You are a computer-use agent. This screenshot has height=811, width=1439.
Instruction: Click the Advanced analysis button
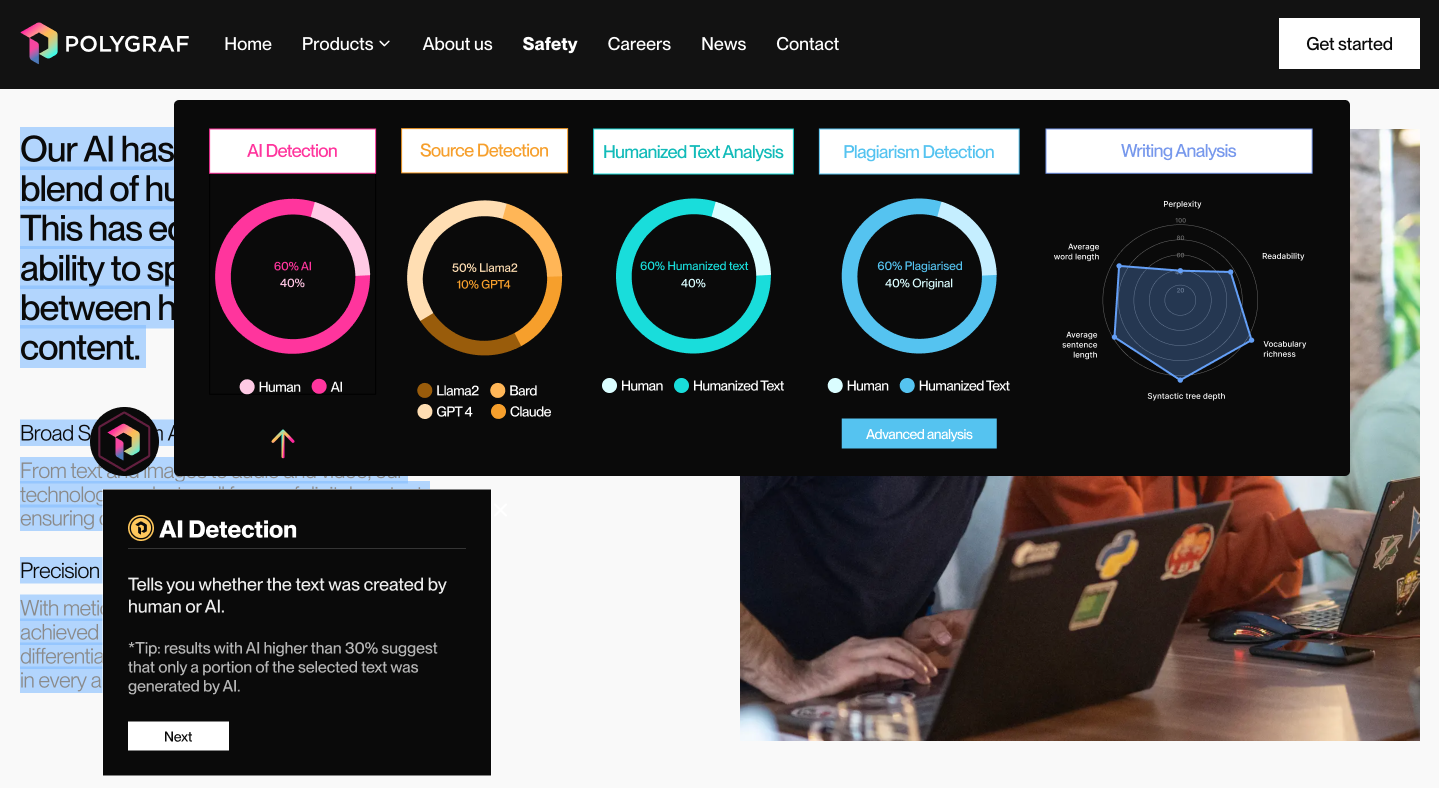(919, 434)
